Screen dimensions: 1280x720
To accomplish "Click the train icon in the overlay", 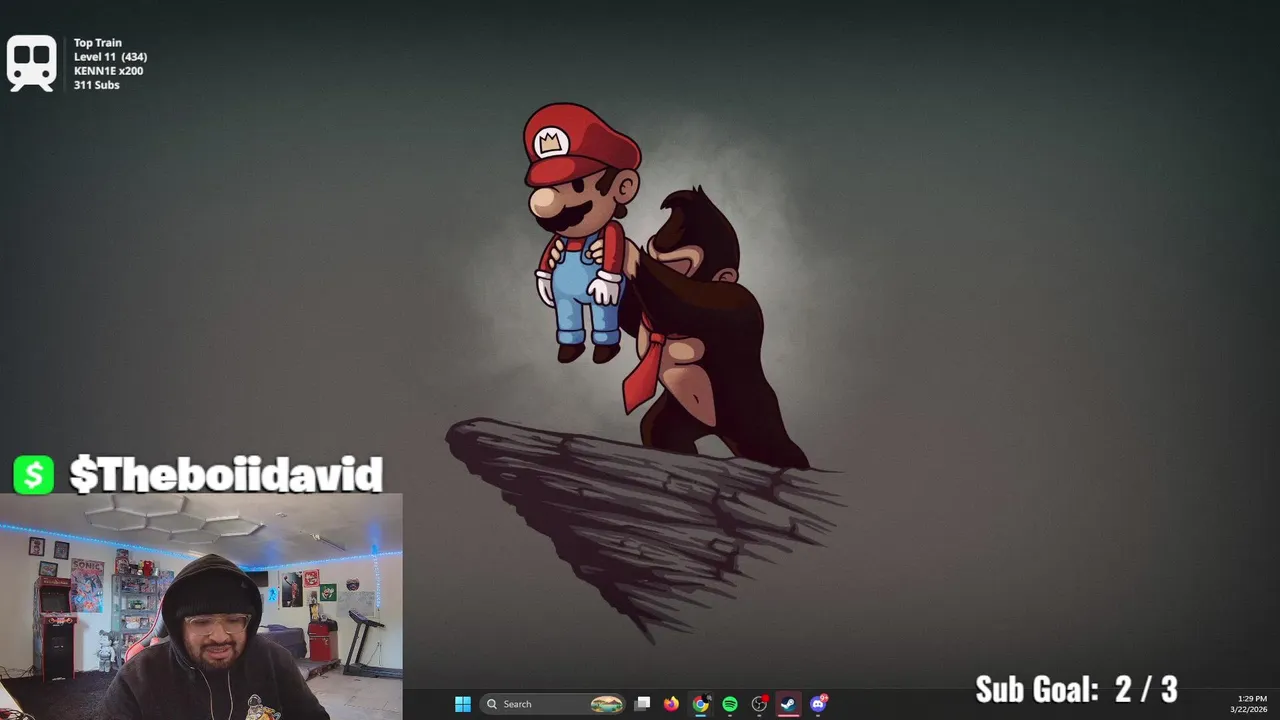I will (x=32, y=63).
